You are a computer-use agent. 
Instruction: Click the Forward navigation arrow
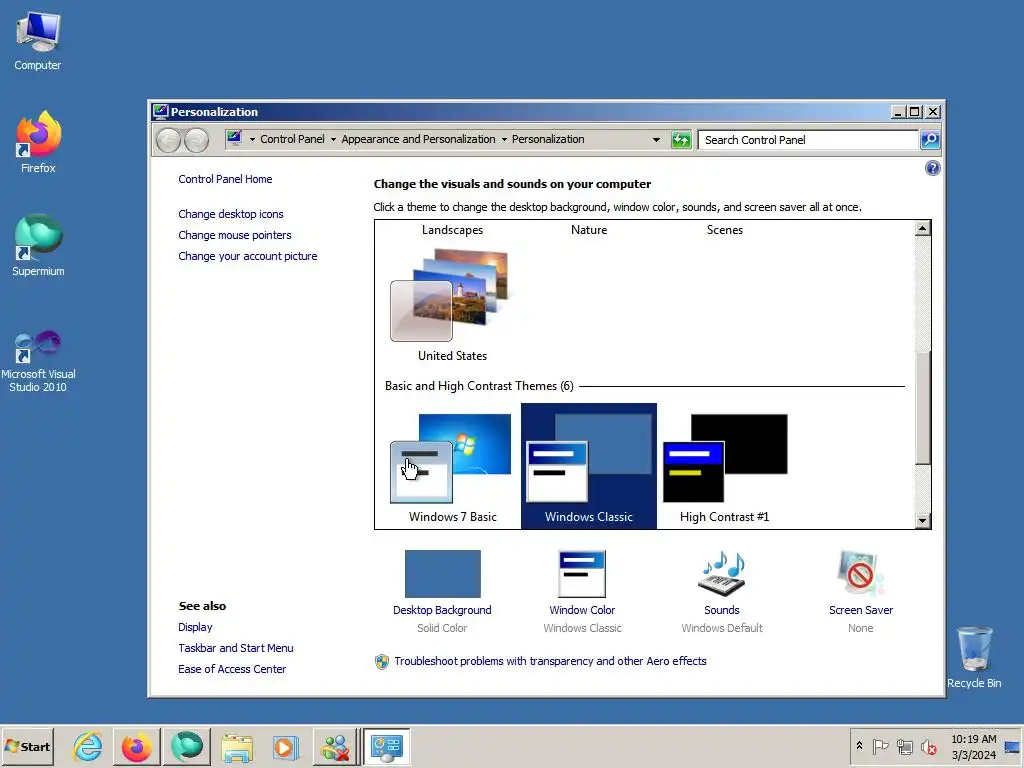click(196, 140)
